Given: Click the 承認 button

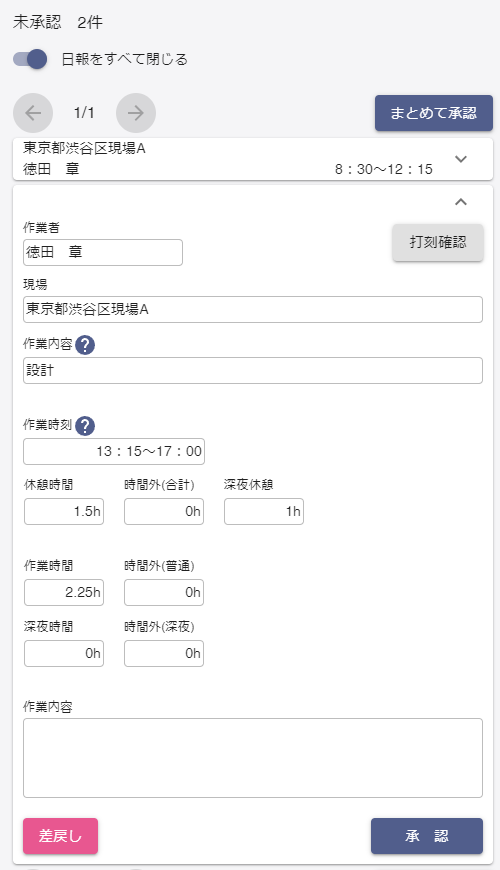Looking at the screenshot, I should [427, 836].
